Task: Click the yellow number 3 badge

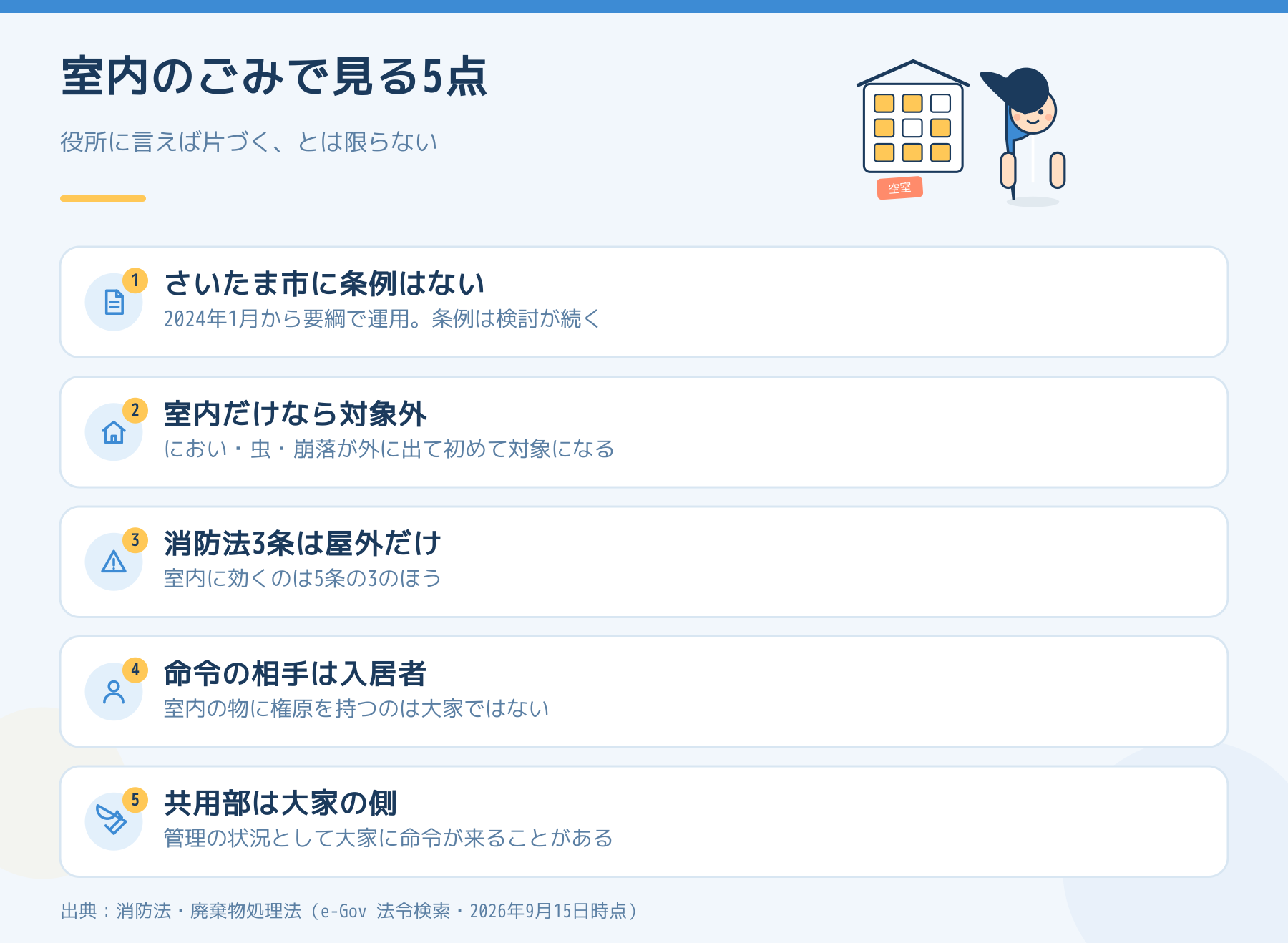Action: (x=135, y=540)
